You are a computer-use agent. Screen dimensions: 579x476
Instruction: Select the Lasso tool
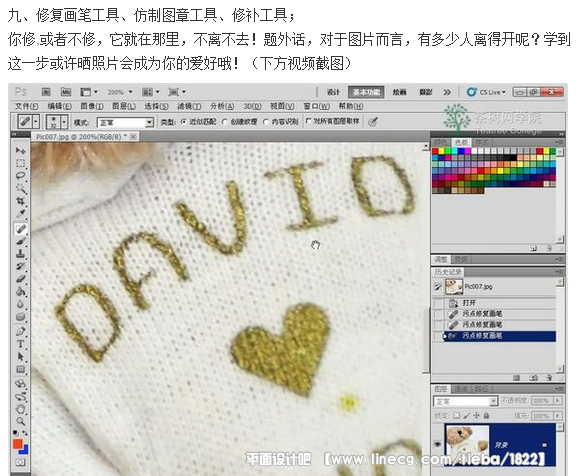(20, 176)
